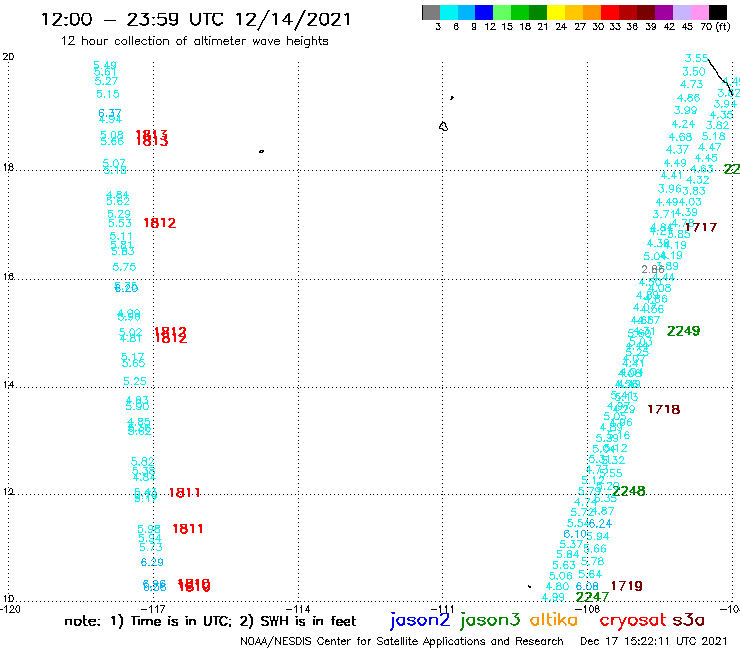This screenshot has width=740, height=650.
Task: Select the orange swatch before 30
Action: (592, 12)
